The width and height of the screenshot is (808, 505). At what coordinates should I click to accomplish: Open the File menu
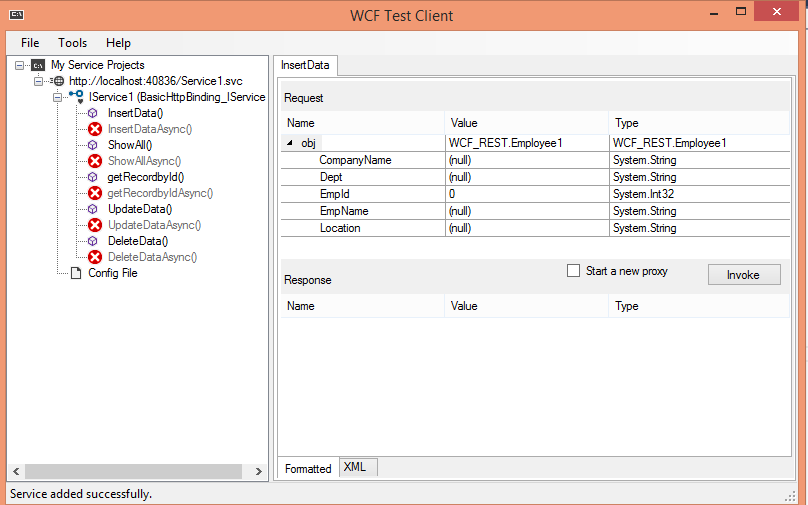(30, 43)
